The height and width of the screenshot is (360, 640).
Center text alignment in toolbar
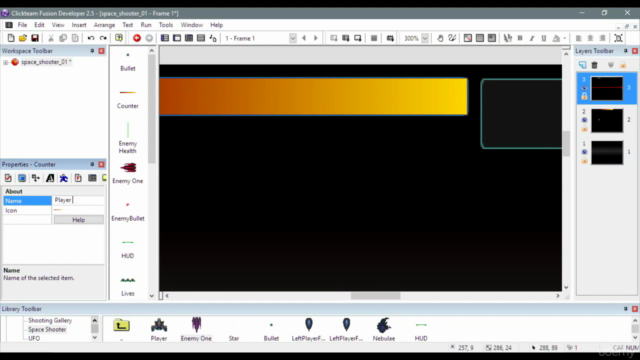pos(590,38)
